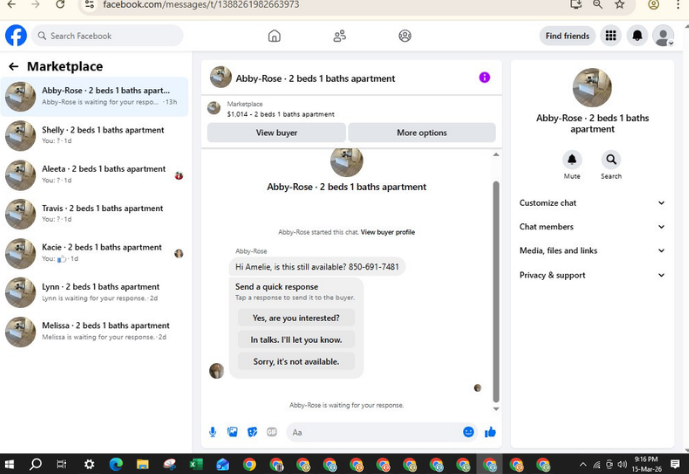Open the Abby-Rose conversation in the list

click(94, 96)
